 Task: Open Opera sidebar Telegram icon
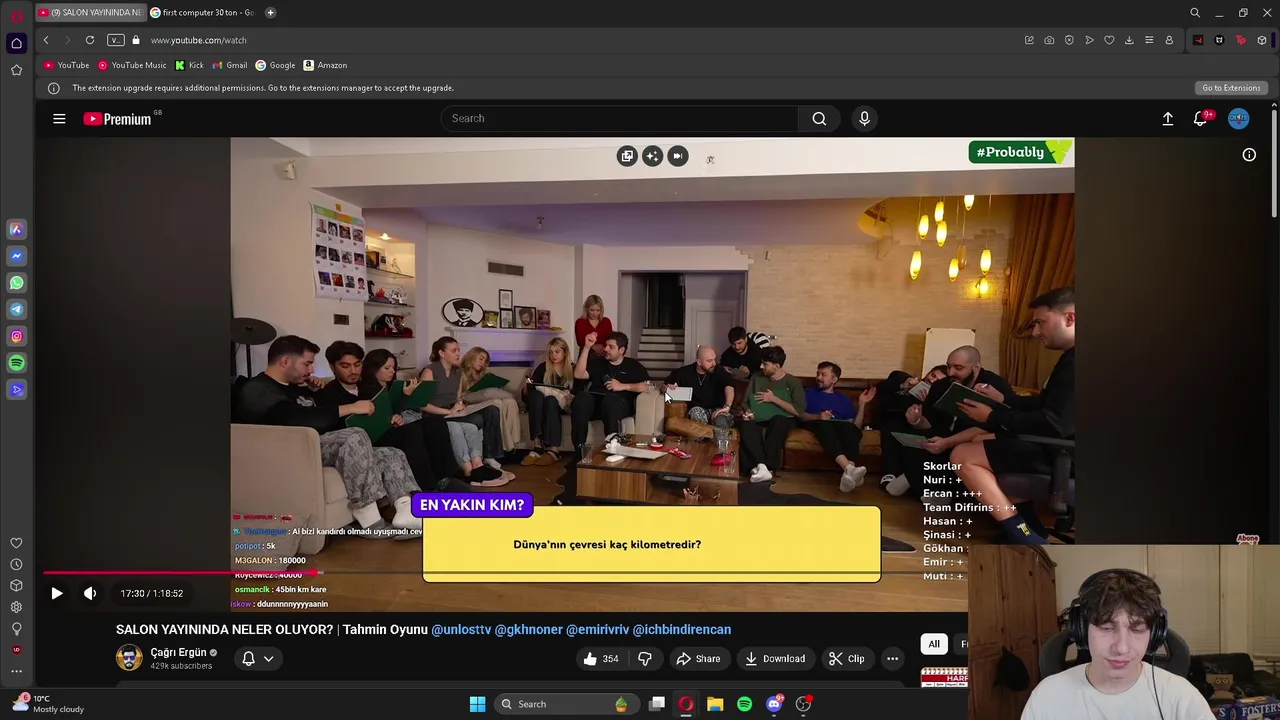tap(17, 310)
